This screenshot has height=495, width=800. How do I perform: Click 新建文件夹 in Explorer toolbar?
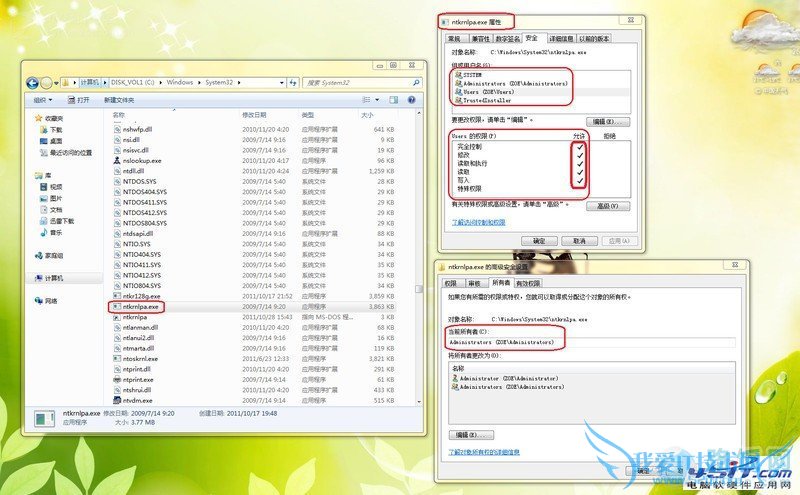tap(119, 100)
